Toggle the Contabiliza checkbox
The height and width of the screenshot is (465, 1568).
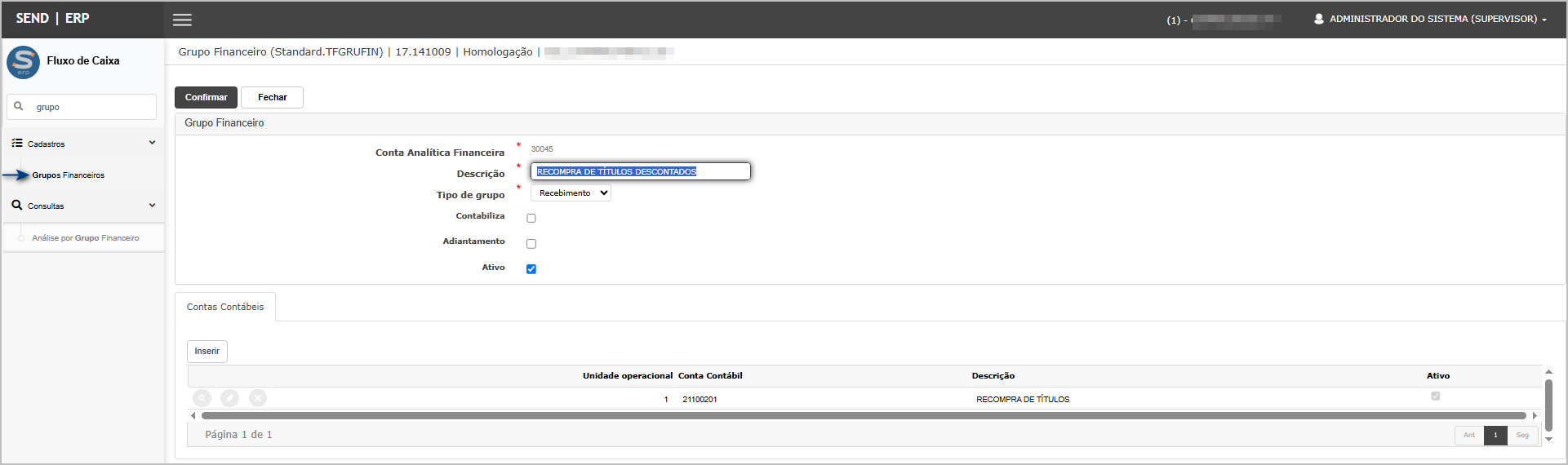531,218
